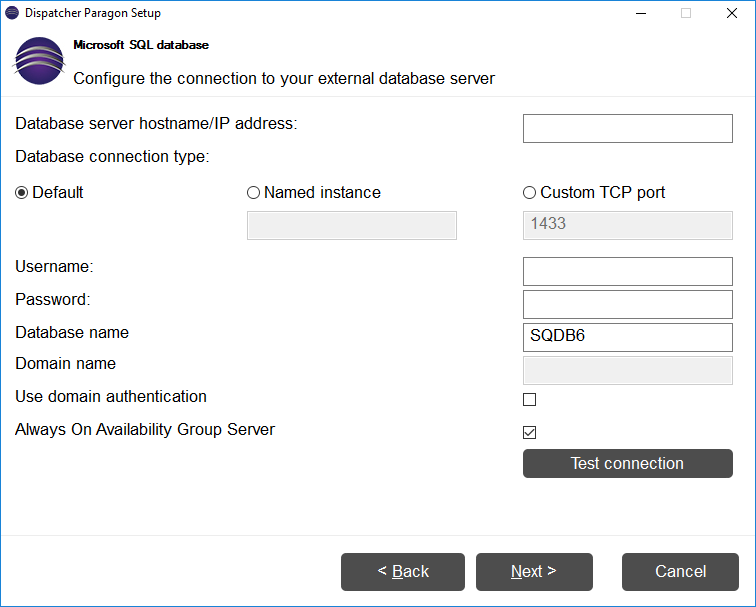This screenshot has height=607, width=756.
Task: Close the Dispatcher Paragon Setup window
Action: pos(732,13)
